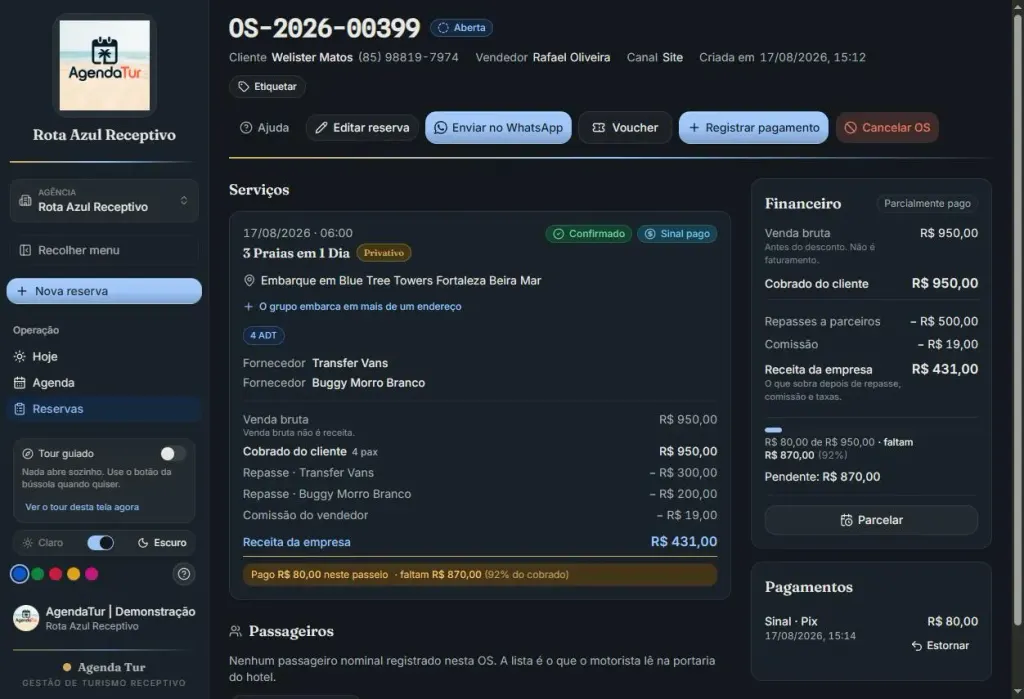The height and width of the screenshot is (699, 1024).
Task: Open the AgendaTur Demonstração user profile
Action: [104, 618]
